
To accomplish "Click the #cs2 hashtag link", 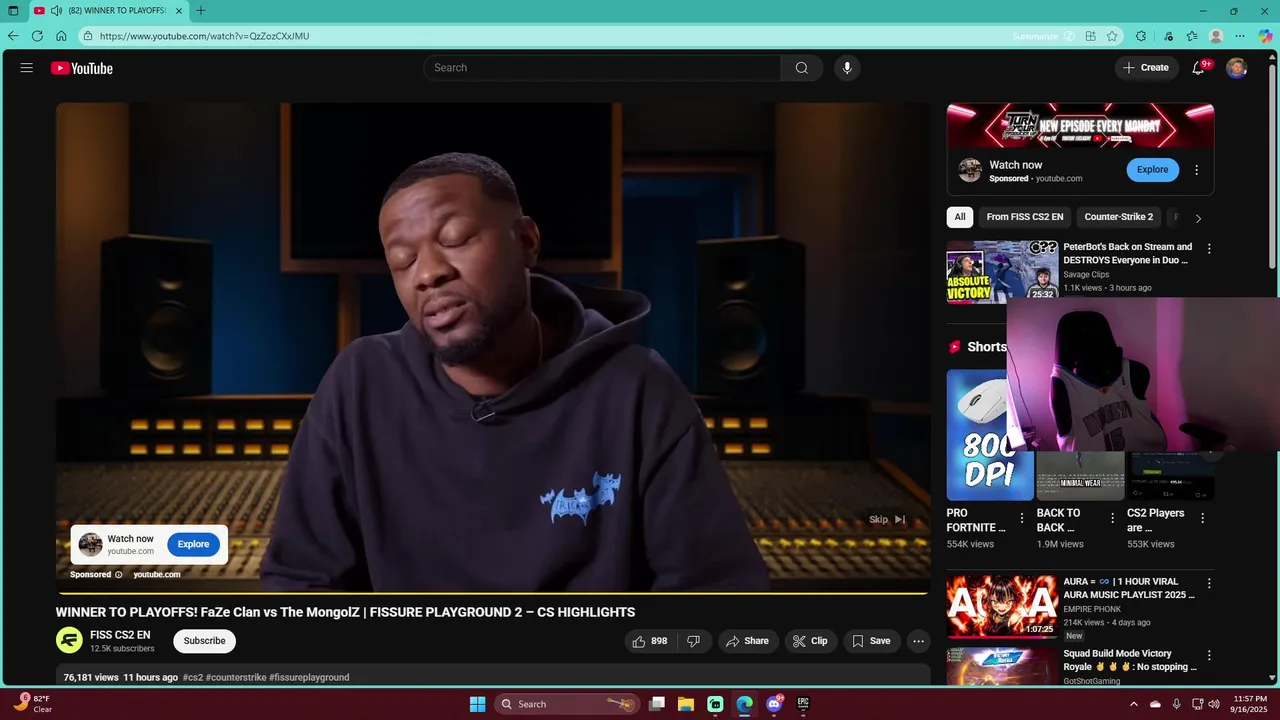I will point(193,678).
